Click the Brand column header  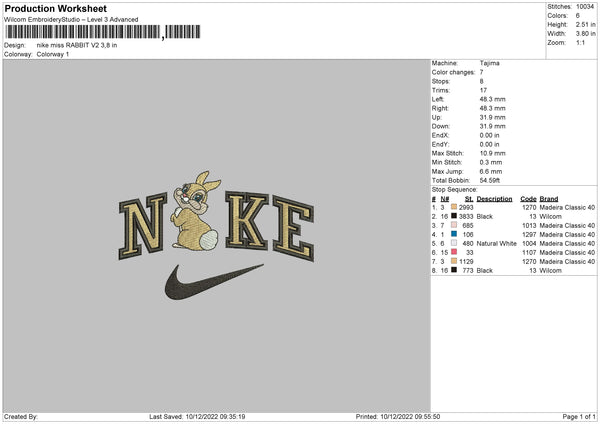tap(549, 199)
